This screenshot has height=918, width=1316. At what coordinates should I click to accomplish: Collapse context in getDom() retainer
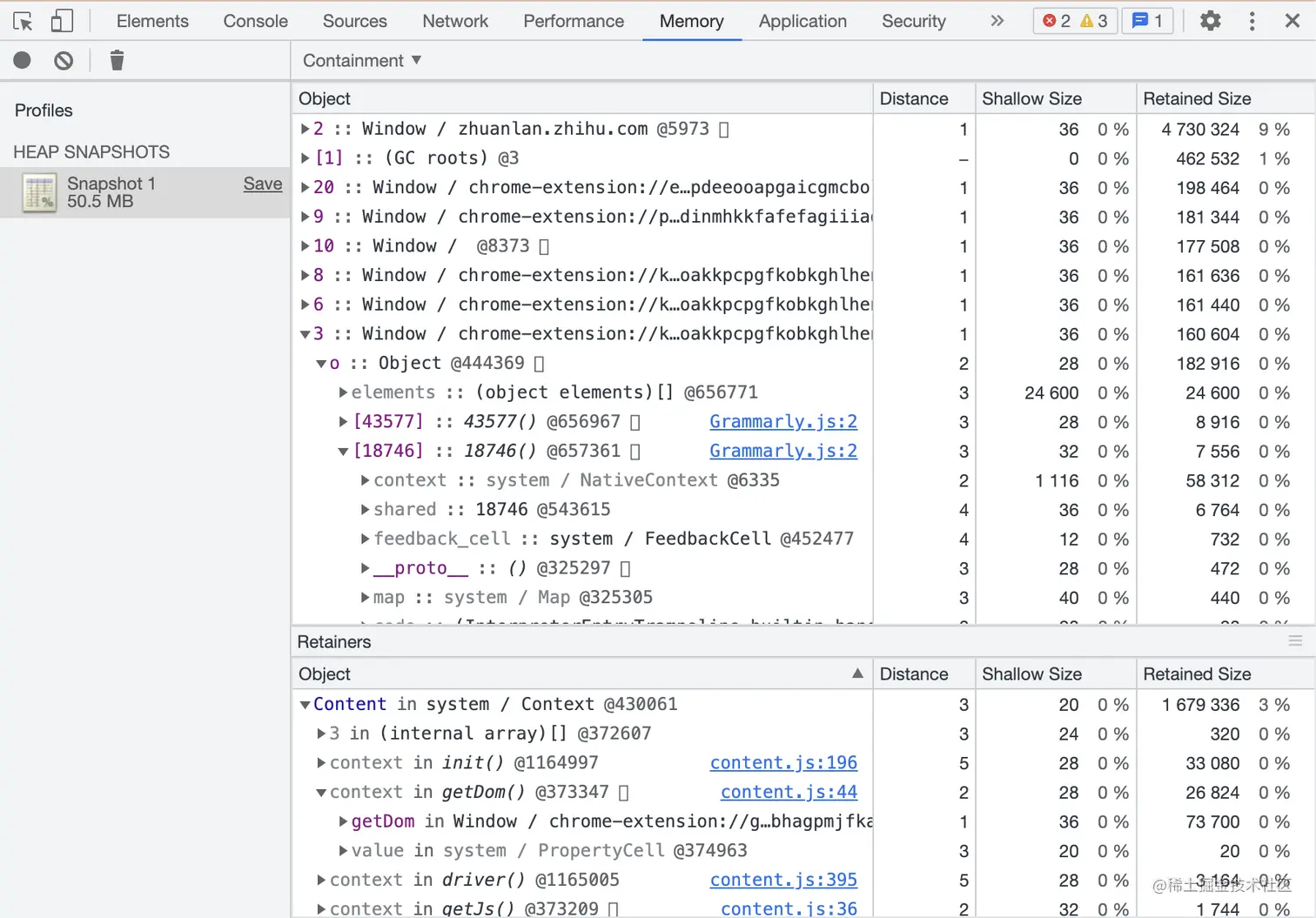coord(321,793)
